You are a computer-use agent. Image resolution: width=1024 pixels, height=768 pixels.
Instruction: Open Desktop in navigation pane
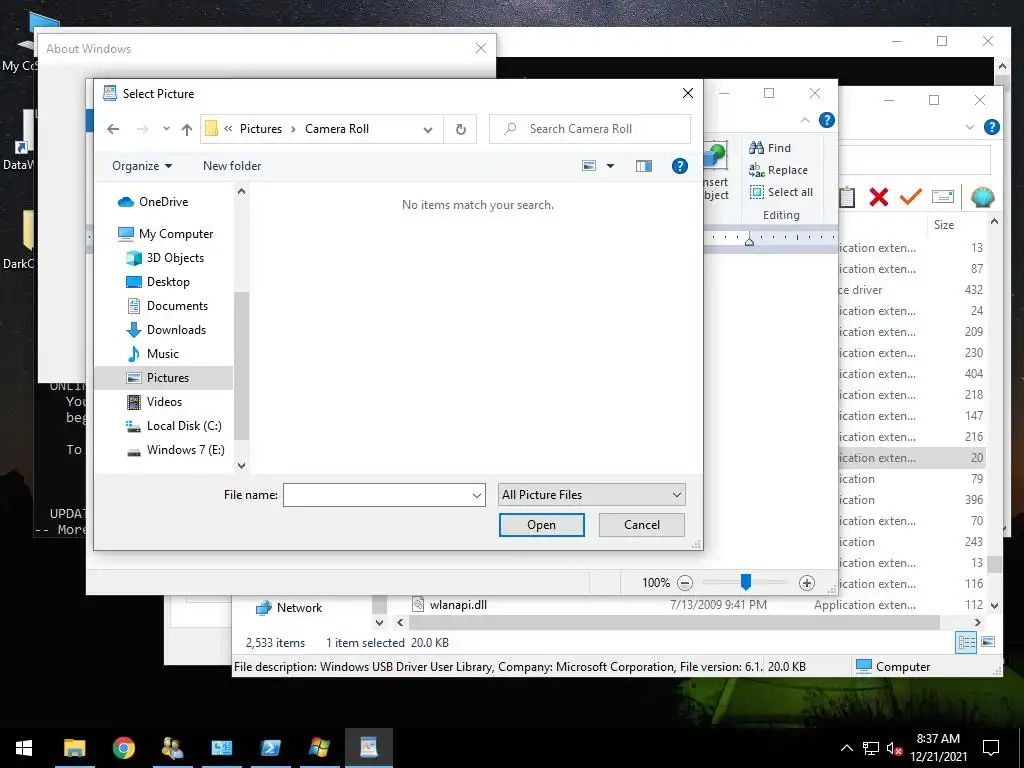point(168,282)
